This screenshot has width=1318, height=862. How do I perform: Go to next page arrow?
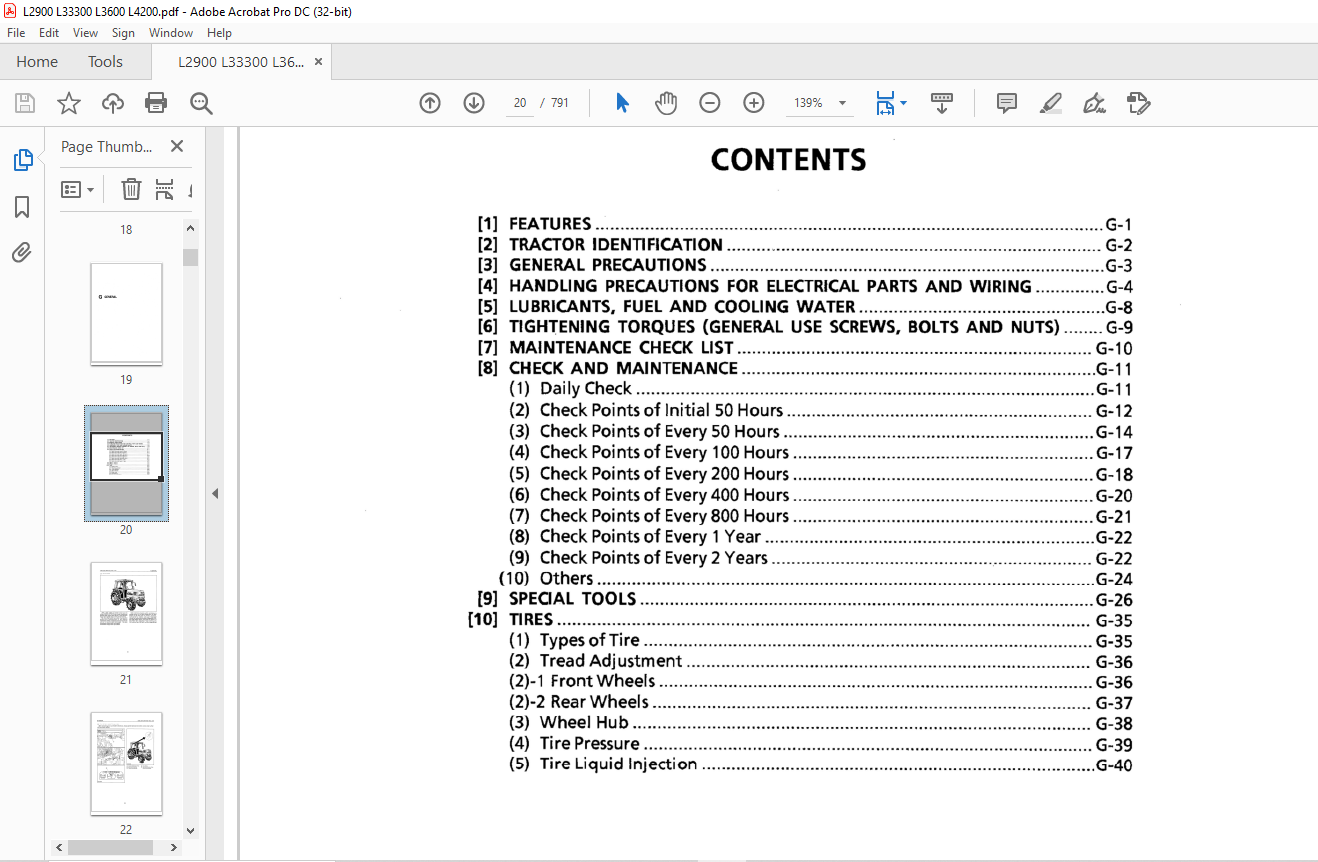[474, 103]
